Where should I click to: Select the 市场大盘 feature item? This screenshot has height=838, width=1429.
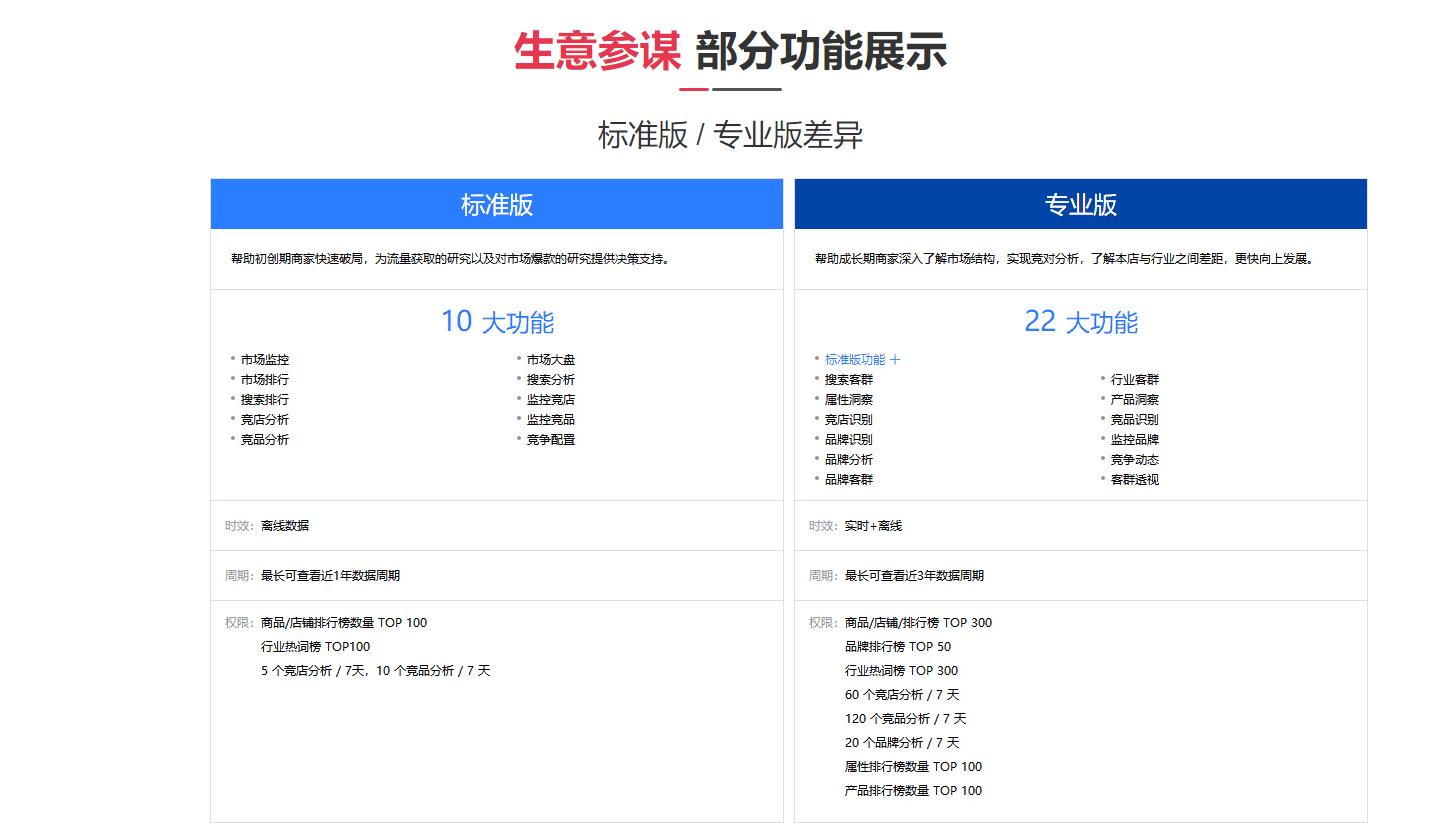pos(550,358)
